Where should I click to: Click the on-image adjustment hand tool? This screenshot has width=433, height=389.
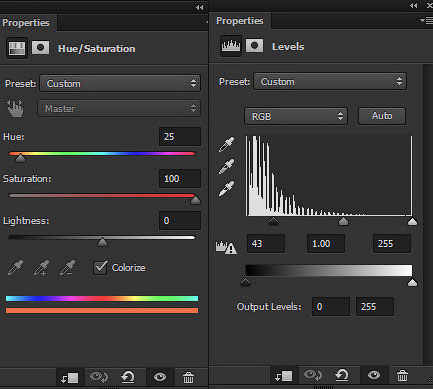click(x=15, y=108)
